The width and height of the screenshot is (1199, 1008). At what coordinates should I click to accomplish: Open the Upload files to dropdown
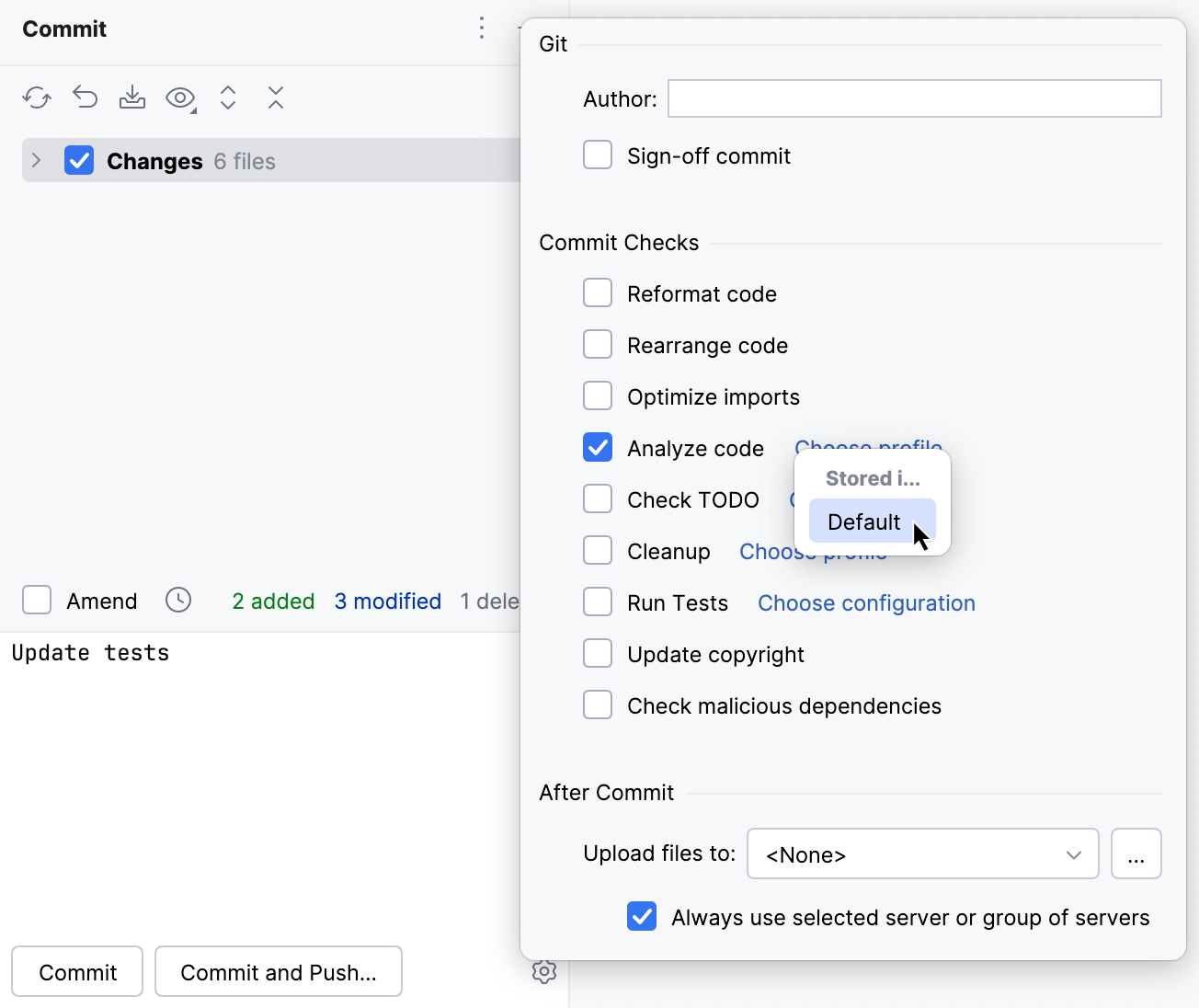tap(922, 853)
